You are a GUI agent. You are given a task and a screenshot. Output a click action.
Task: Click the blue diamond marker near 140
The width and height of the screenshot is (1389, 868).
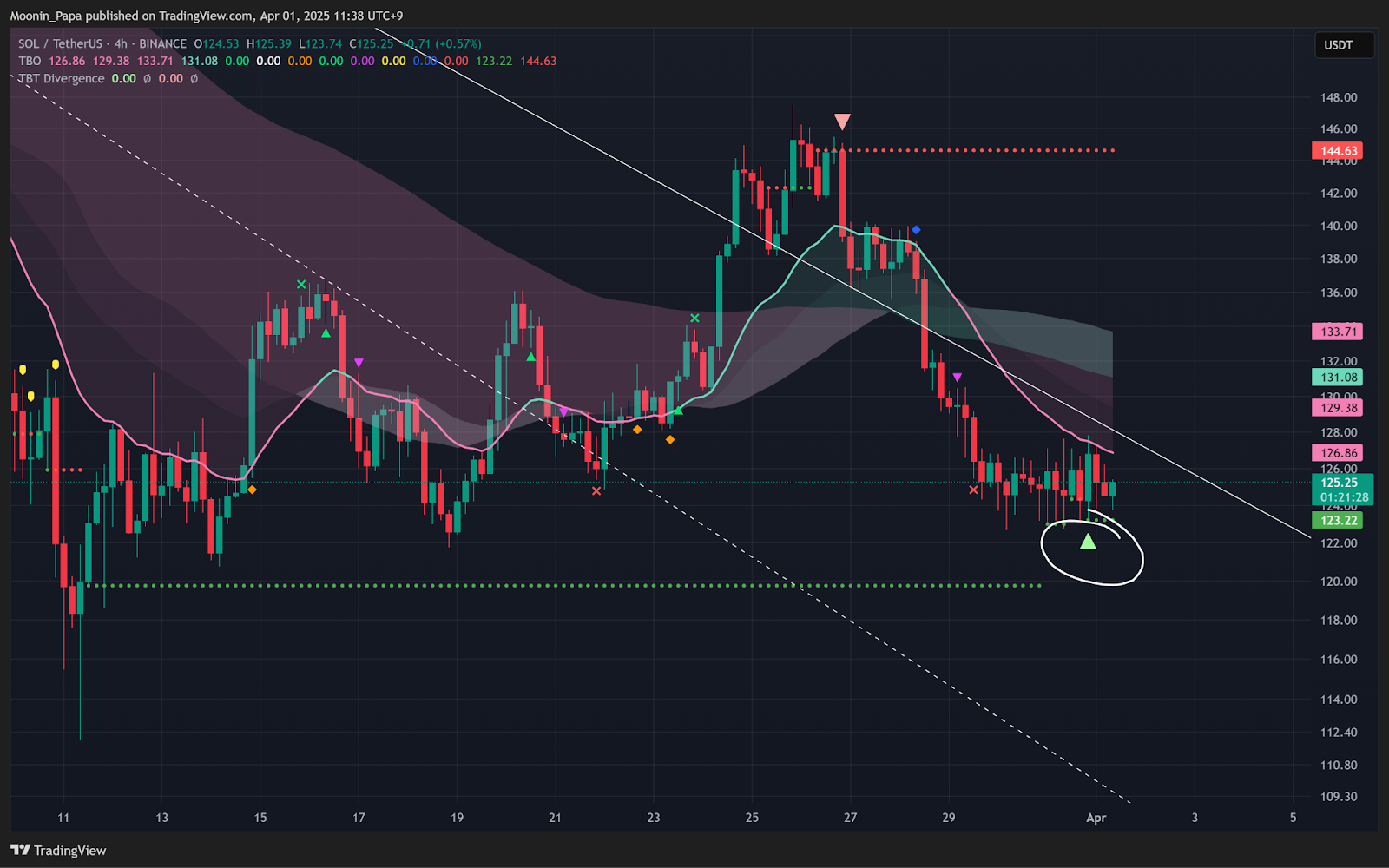pyautogui.click(x=916, y=230)
